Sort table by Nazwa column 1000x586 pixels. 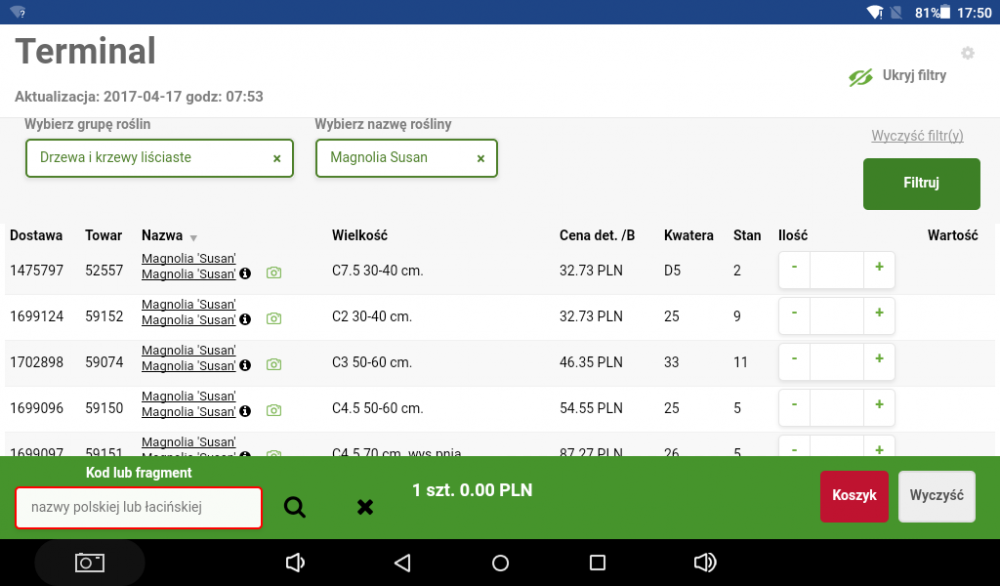163,236
